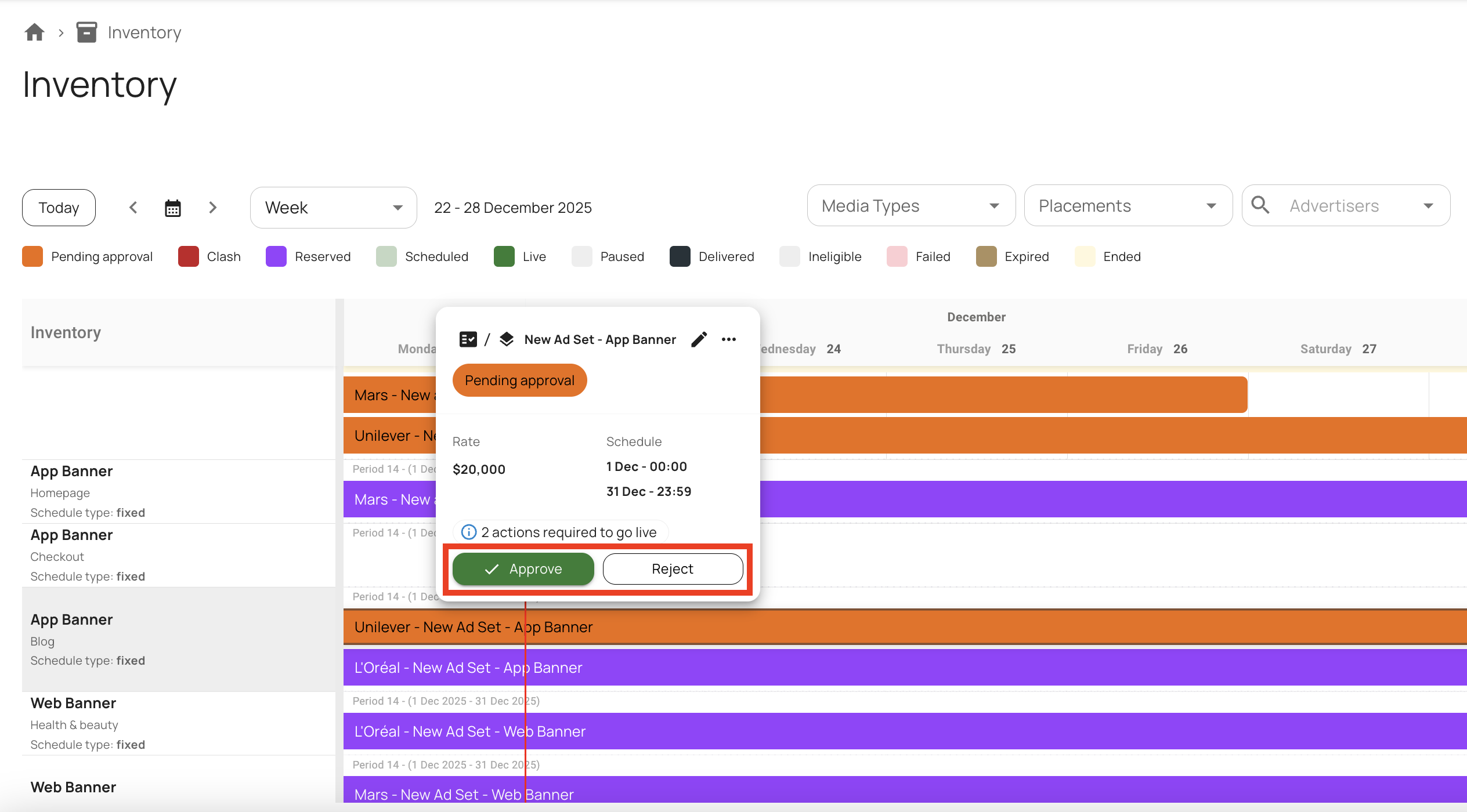Go to previous week arrow

pos(133,208)
